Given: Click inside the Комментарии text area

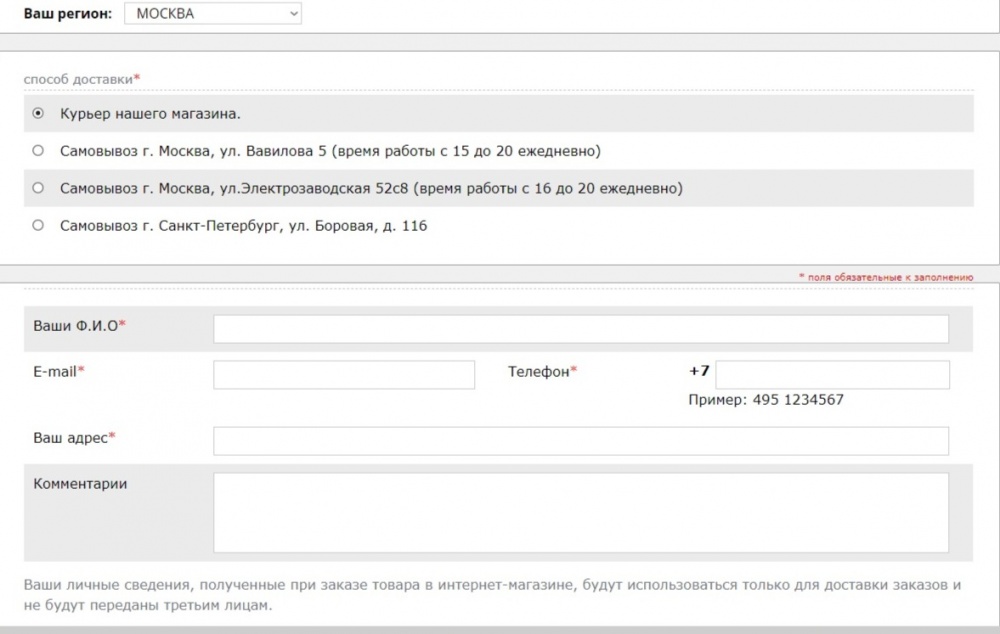Looking at the screenshot, I should [581, 513].
